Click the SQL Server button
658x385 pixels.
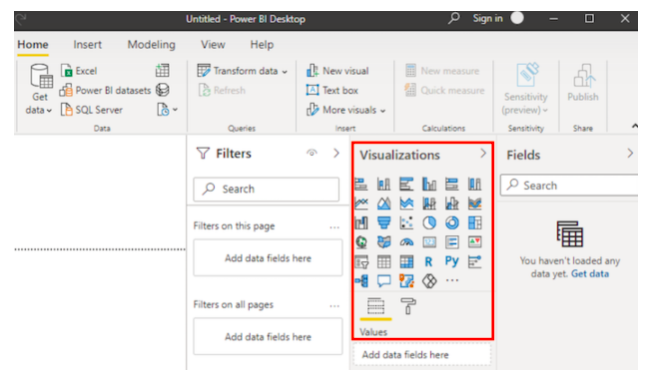(x=91, y=110)
